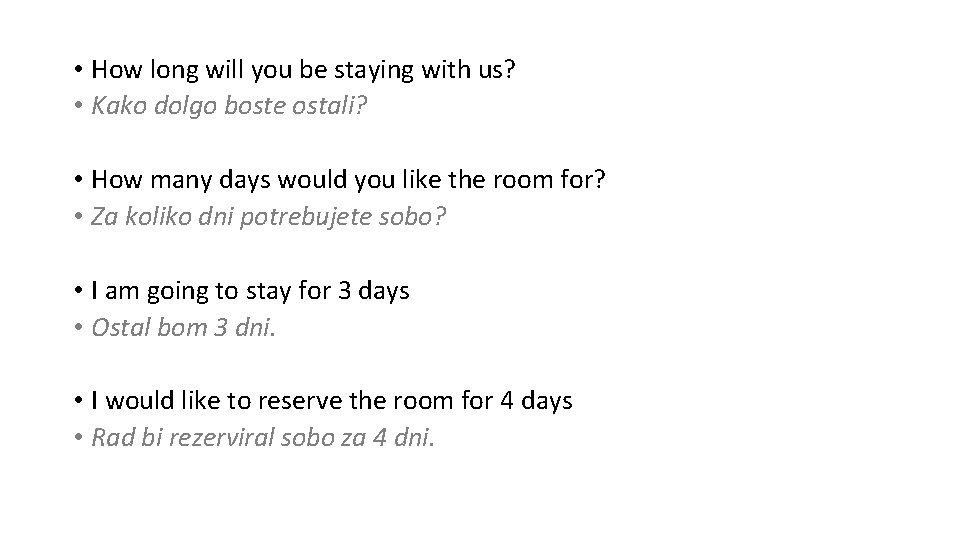Select the italic text "Ostal bom 3 dni."
The height and width of the screenshot is (540, 960).
tap(183, 327)
